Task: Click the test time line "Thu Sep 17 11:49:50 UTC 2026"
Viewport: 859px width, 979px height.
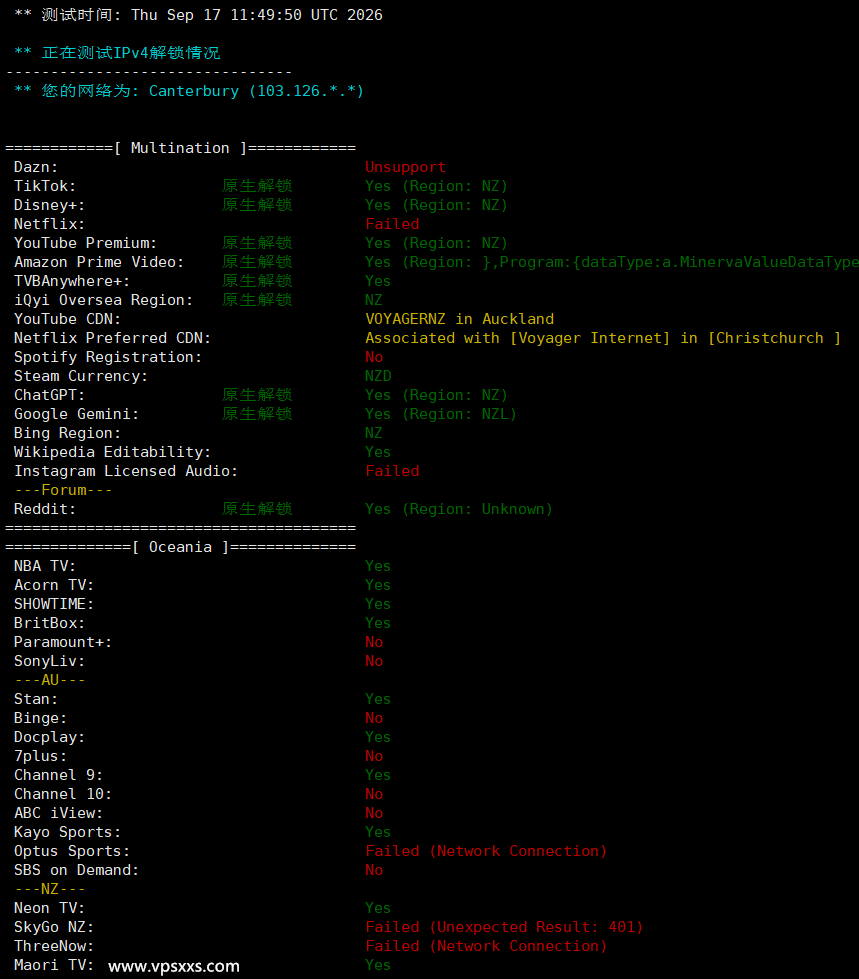Action: coord(257,15)
